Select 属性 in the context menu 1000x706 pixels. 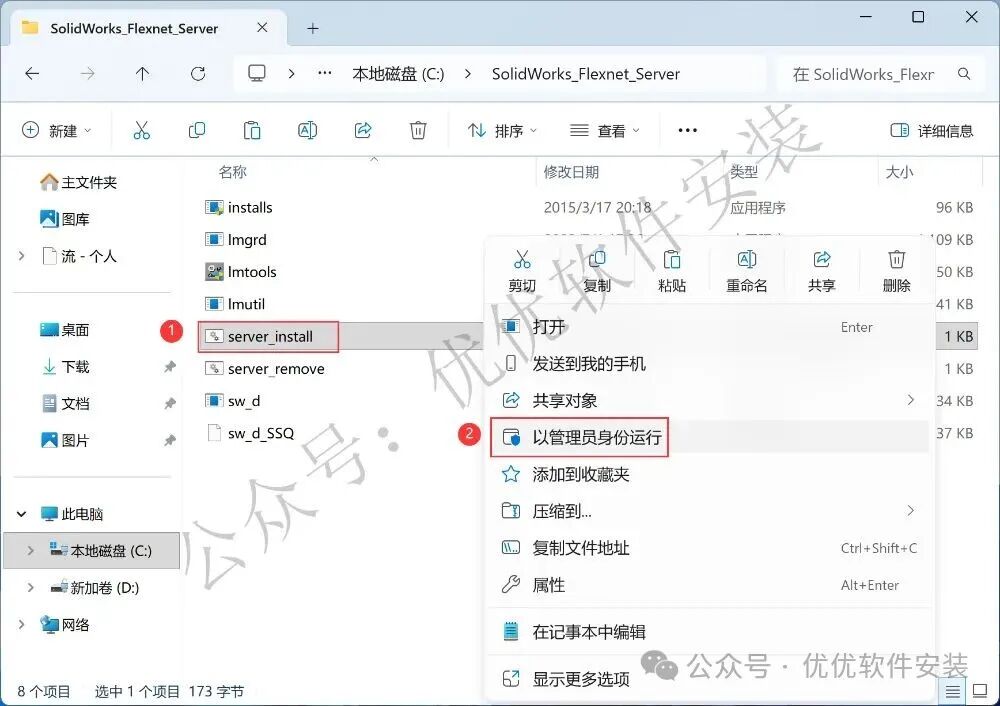click(709, 585)
